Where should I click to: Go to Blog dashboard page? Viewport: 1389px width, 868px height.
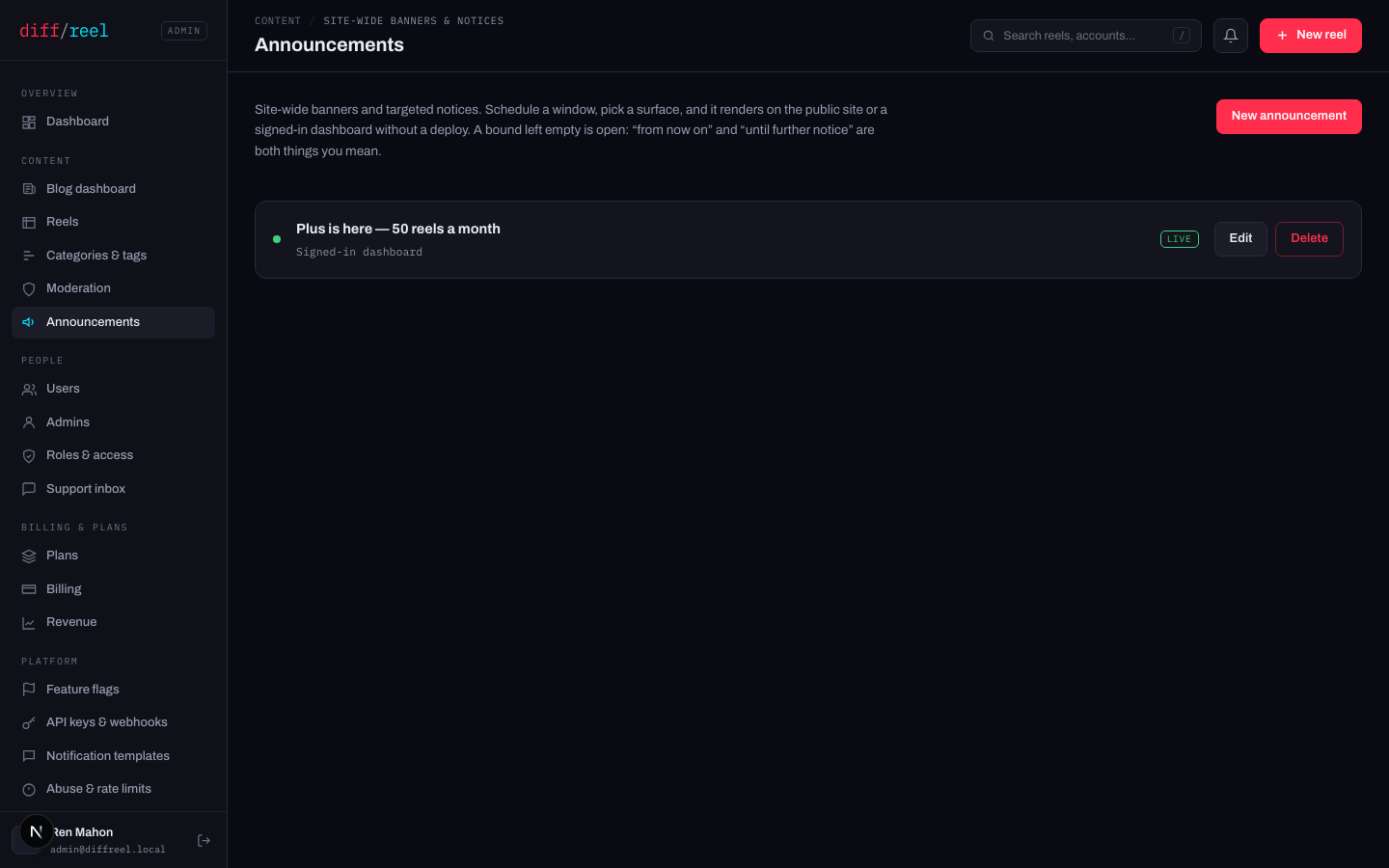point(113,189)
